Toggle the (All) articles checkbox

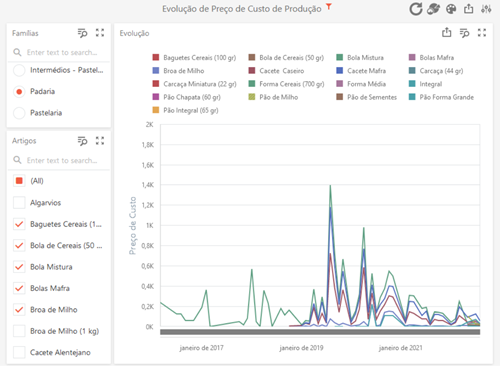click(19, 181)
